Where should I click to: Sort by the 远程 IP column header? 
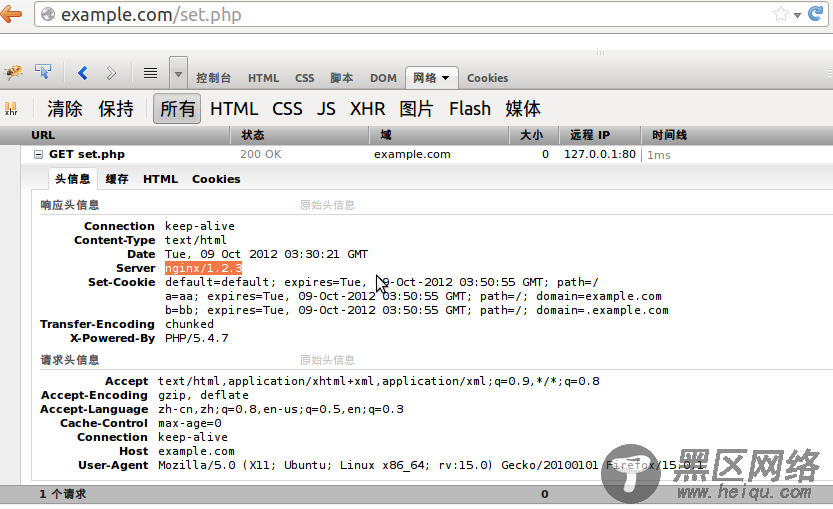coord(600,135)
